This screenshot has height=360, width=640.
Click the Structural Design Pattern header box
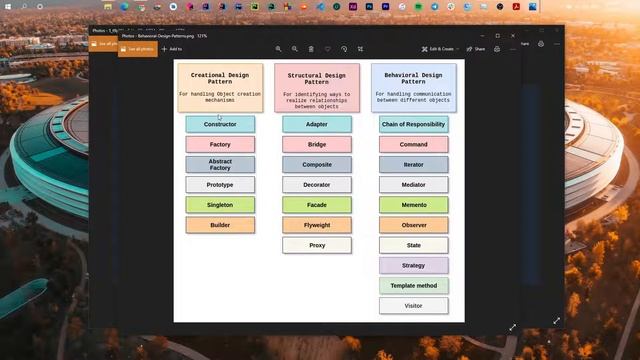(317, 87)
